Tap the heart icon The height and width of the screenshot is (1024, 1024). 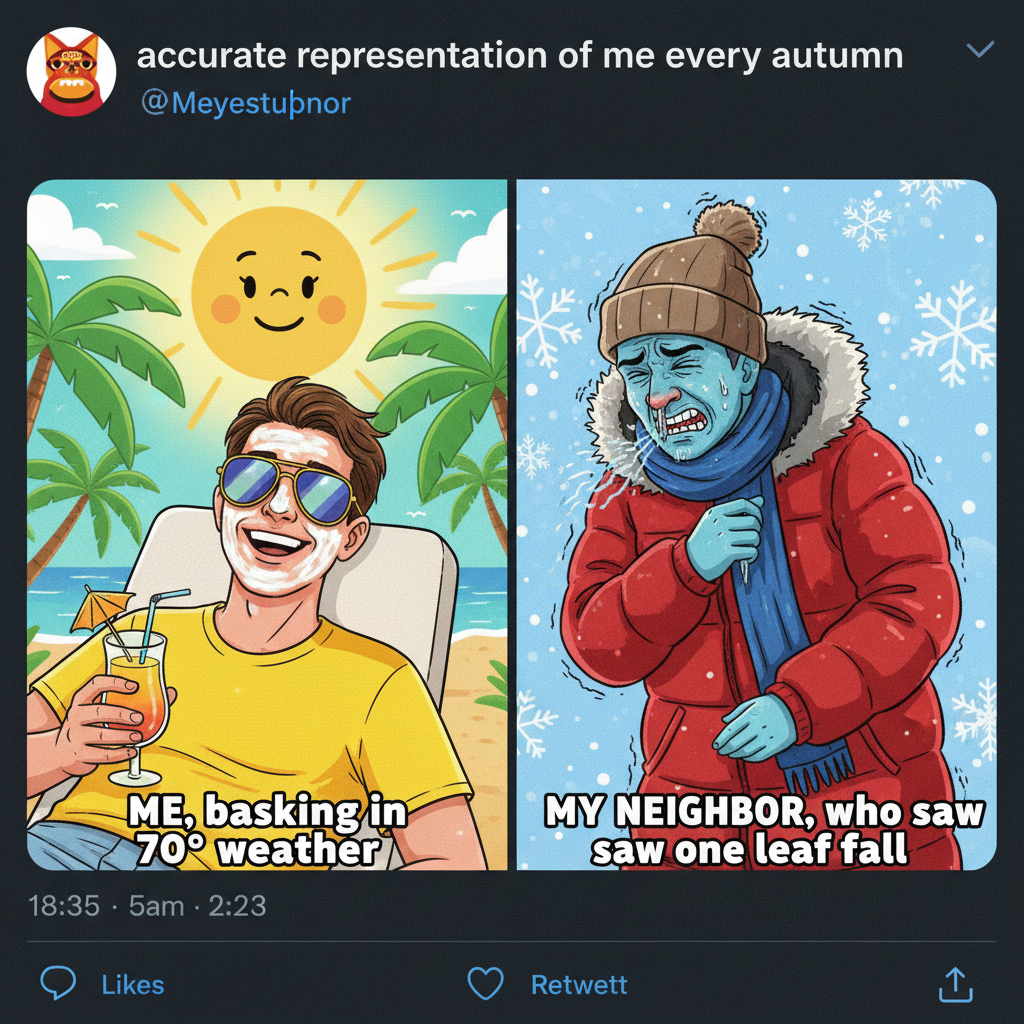tap(486, 984)
